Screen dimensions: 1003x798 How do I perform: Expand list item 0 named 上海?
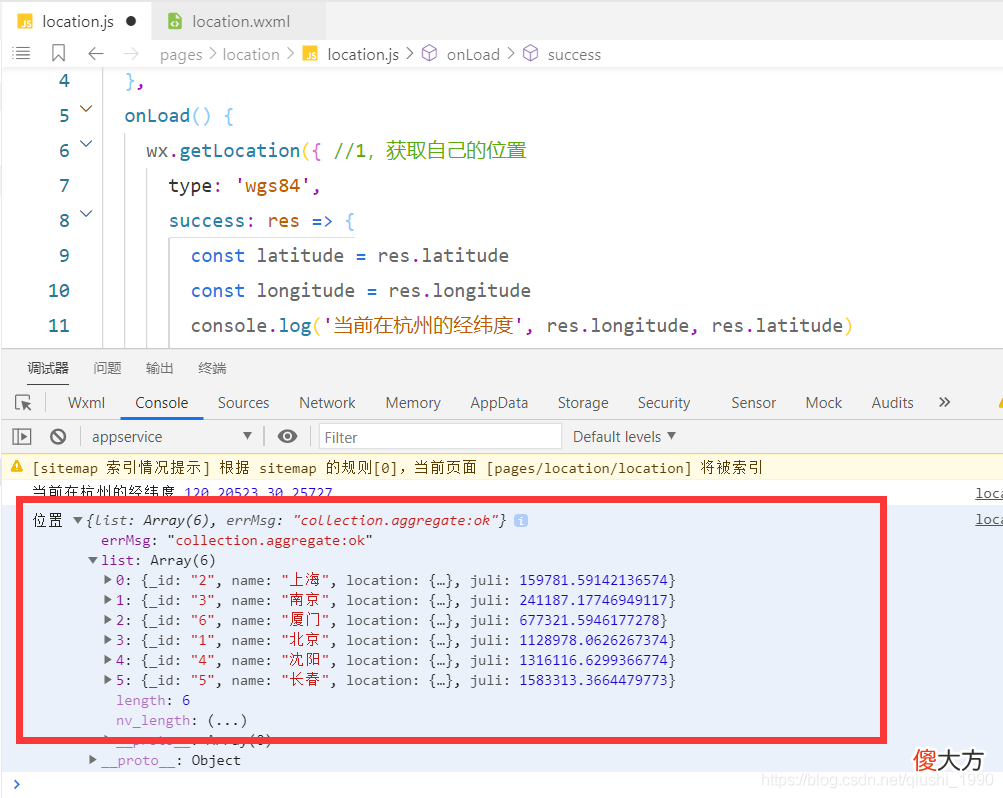coord(107,580)
